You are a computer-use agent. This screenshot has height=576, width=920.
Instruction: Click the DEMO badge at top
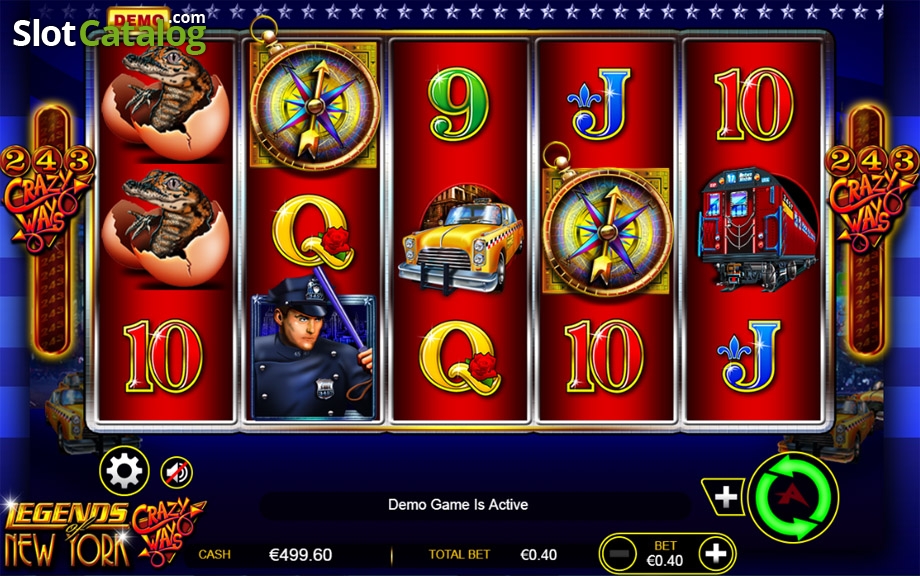point(139,18)
